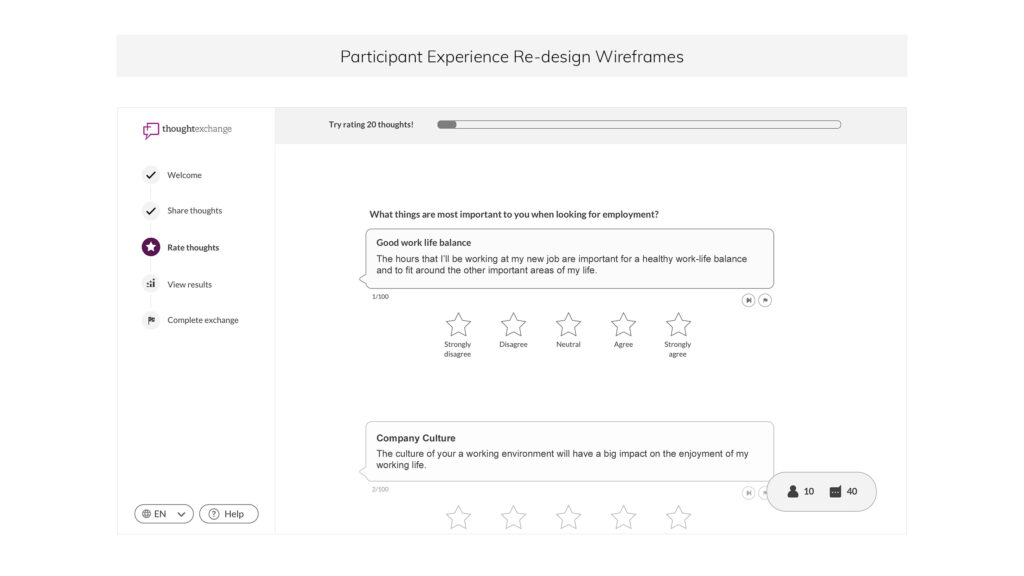This screenshot has height=576, width=1024.
Task: Click the Complete exchange flag icon
Action: click(x=151, y=320)
